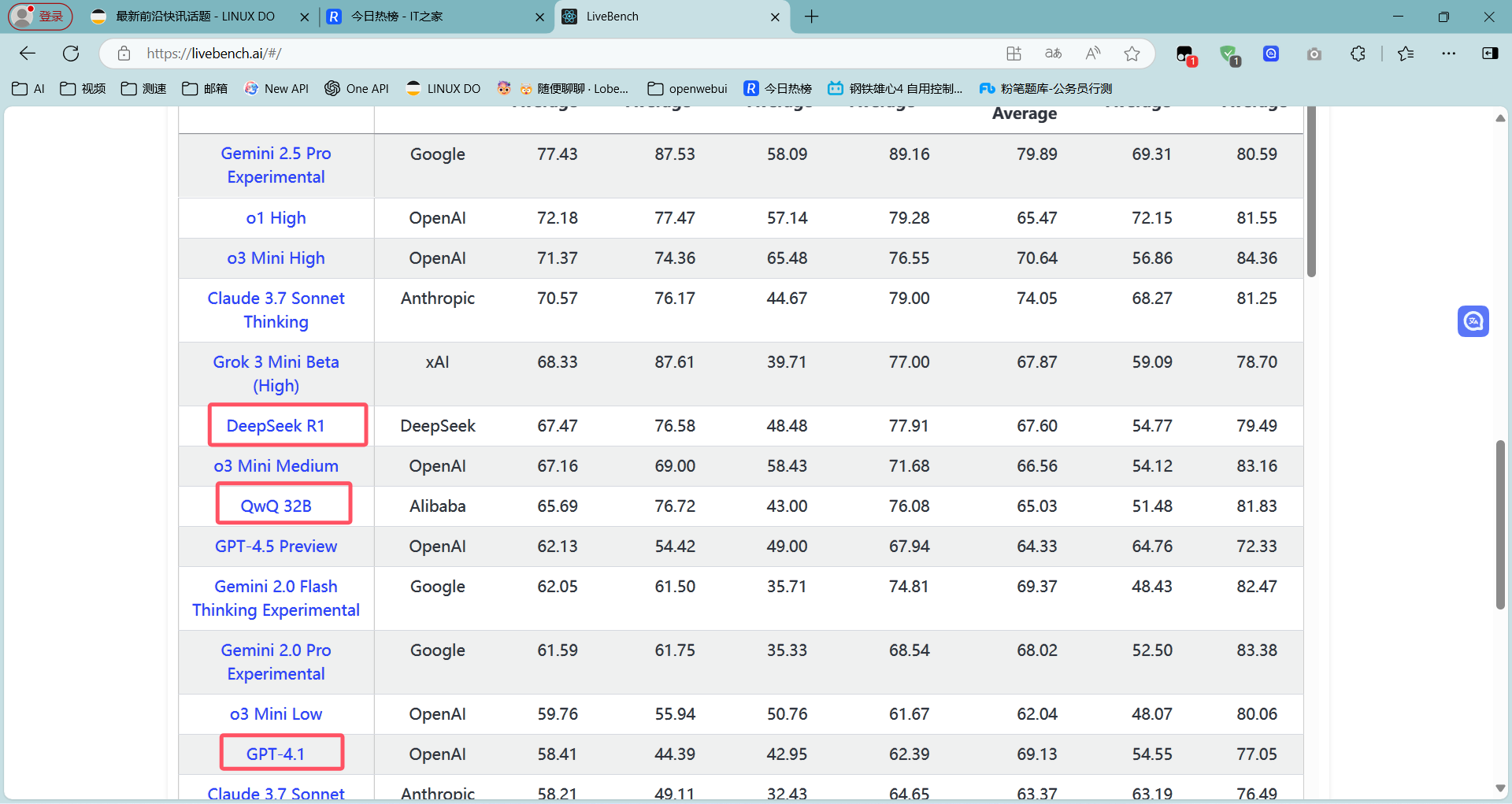1512x804 pixels.
Task: Open the 测速 bookmarks folder
Action: click(x=143, y=88)
